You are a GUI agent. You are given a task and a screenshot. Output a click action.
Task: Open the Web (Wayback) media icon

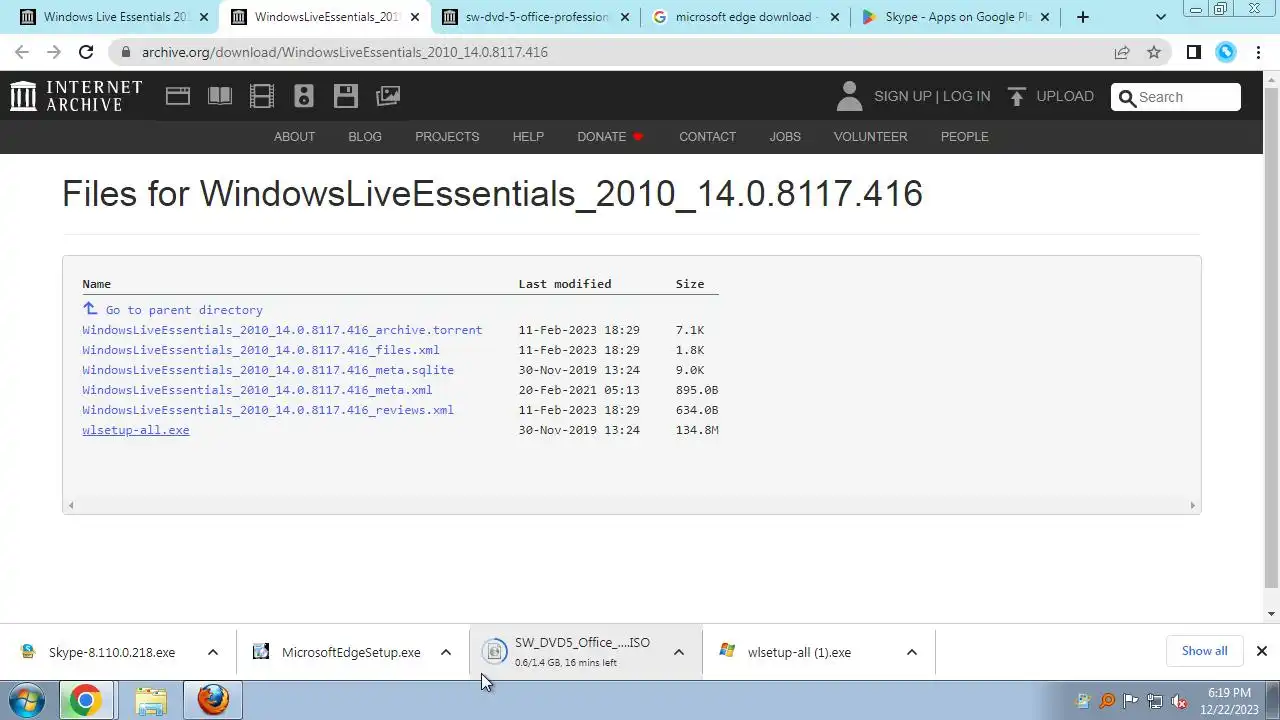point(178,96)
